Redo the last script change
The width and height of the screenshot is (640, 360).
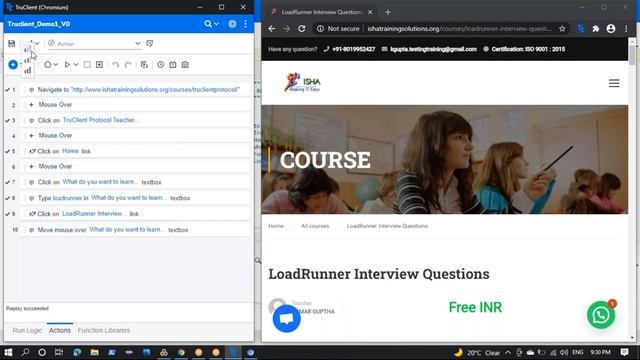128,64
